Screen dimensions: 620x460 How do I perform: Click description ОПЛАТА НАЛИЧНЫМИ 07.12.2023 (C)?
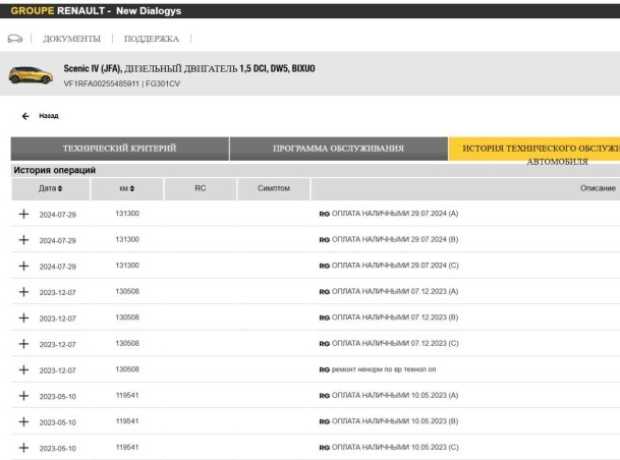[x=395, y=343]
